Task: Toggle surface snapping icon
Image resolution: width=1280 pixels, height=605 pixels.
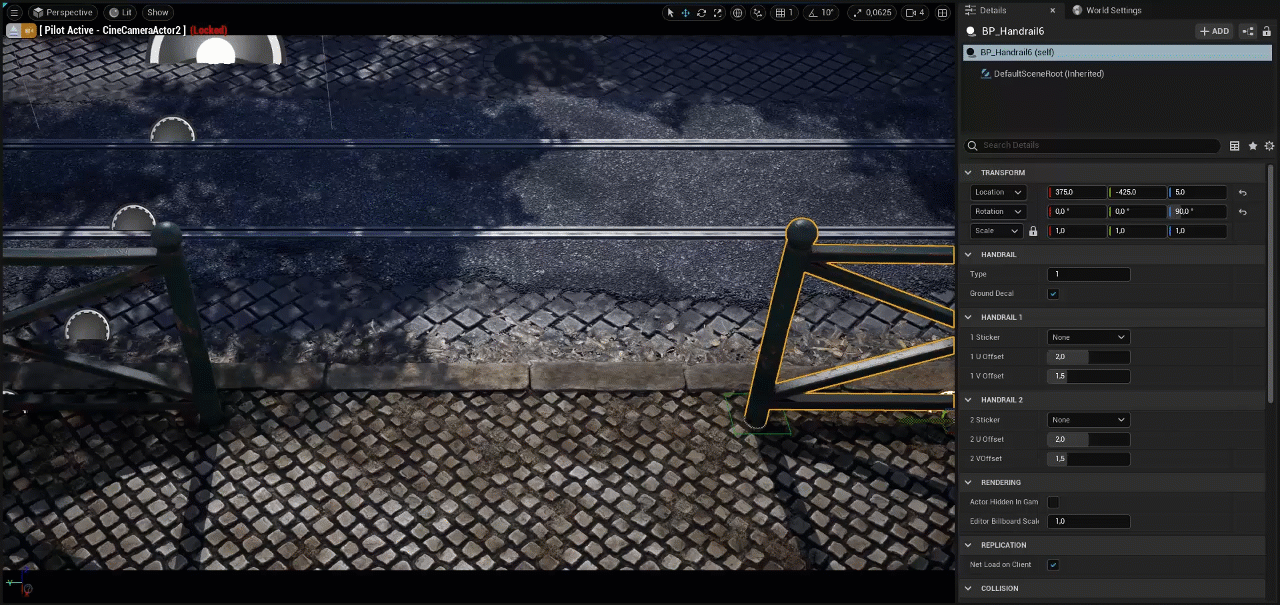Action: point(759,13)
